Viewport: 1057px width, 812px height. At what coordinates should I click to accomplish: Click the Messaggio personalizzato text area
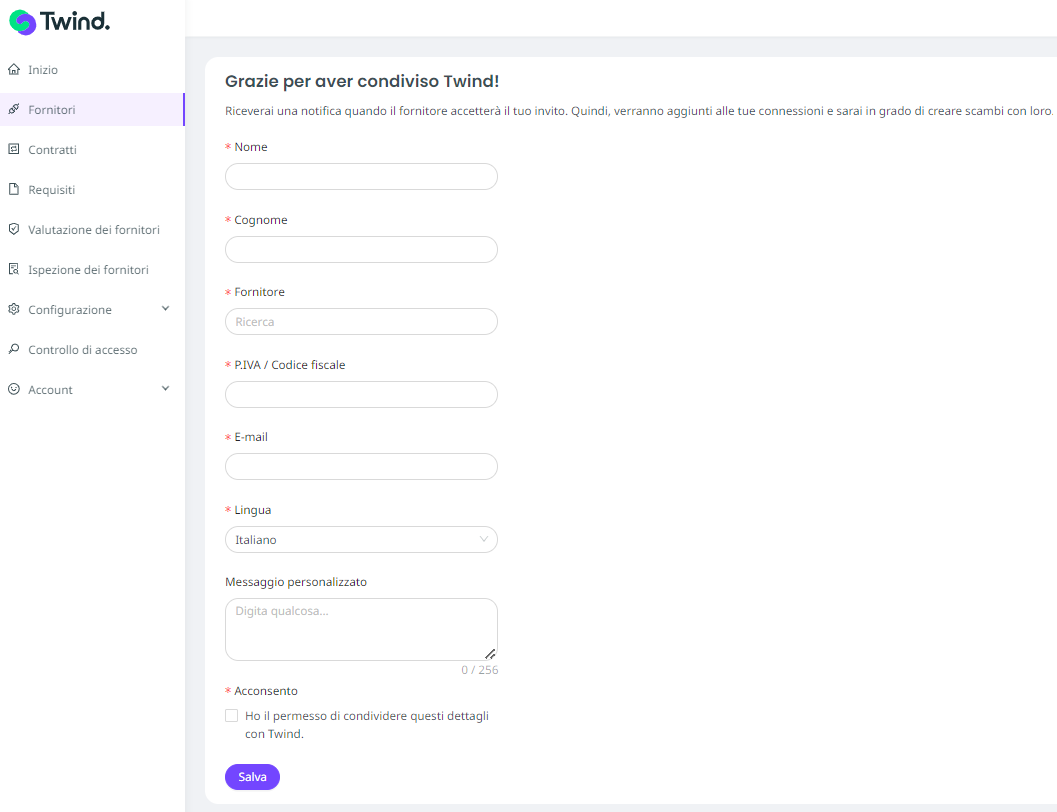pos(361,629)
